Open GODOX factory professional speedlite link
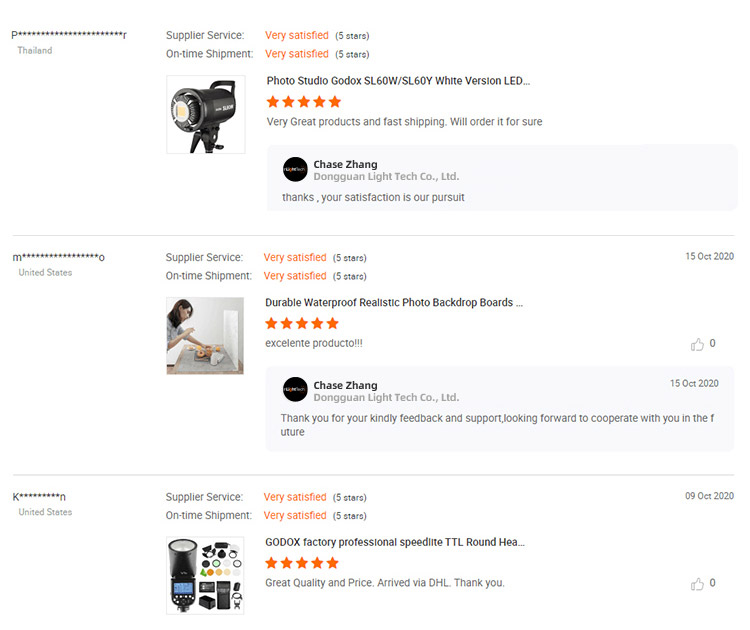The image size is (750, 630). [x=395, y=542]
